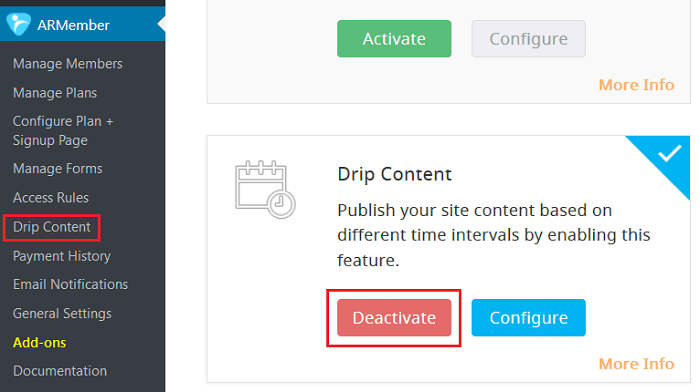This screenshot has width=700, height=392.
Task: Click the blue Configure button for Drip Content
Action: 529,318
